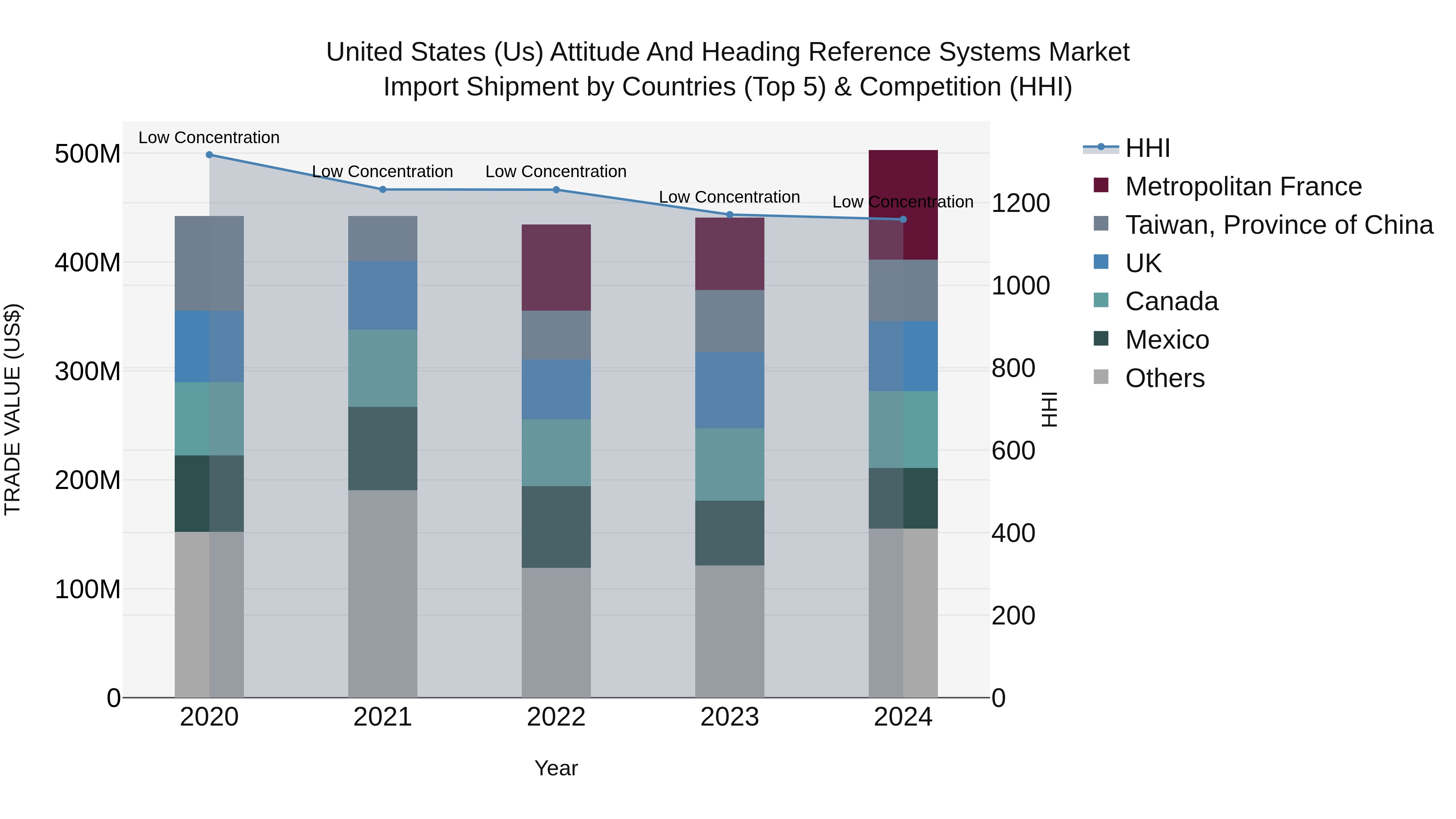This screenshot has width=1456, height=819.
Task: Click the 2023 HHI data point
Action: click(x=730, y=215)
